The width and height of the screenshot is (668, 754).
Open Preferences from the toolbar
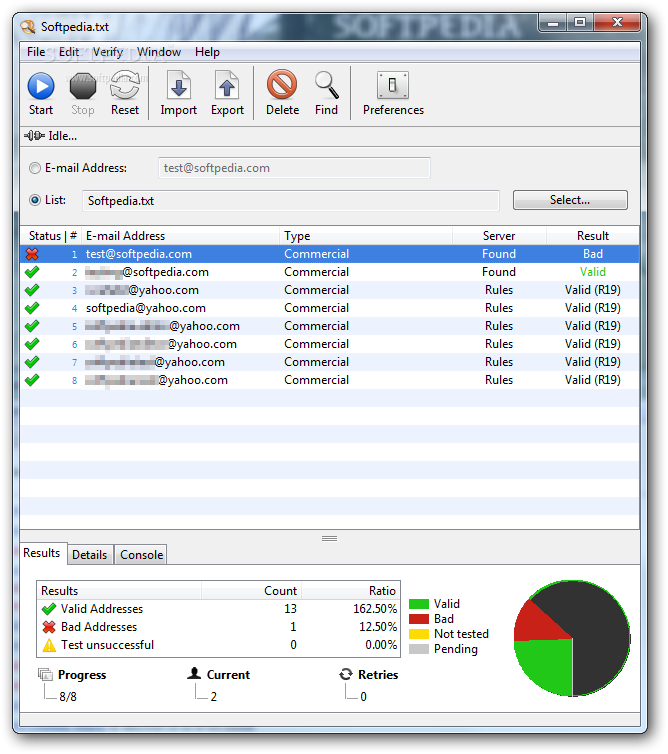point(393,94)
